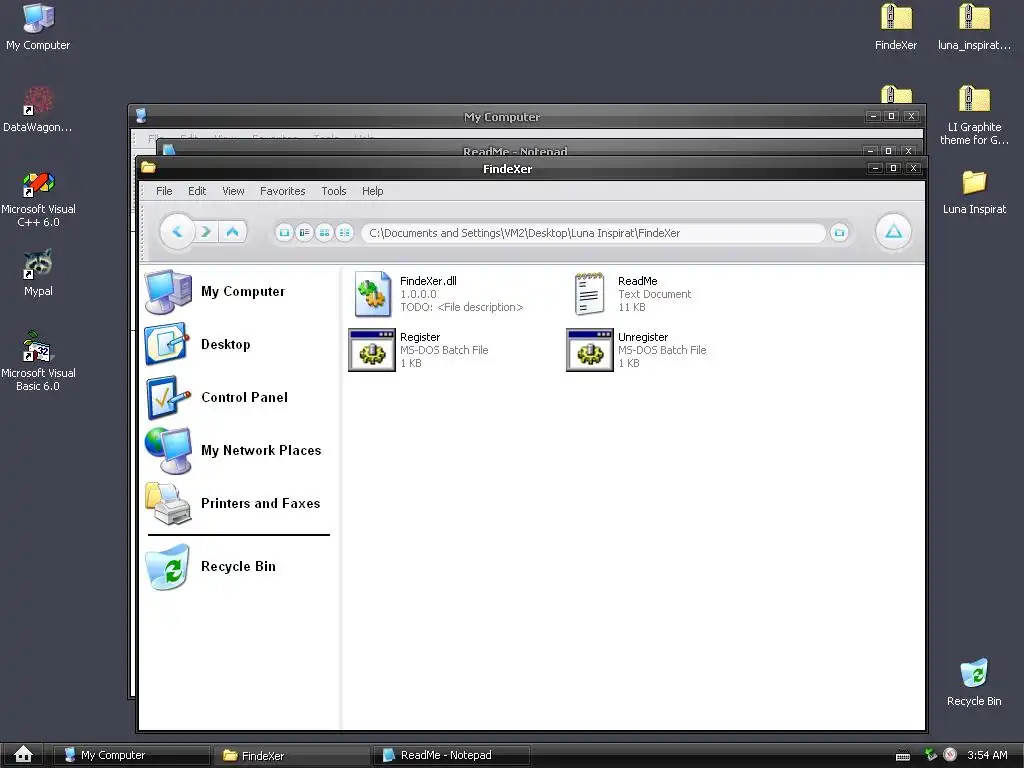The width and height of the screenshot is (1024, 768).
Task: Open the Tools menu
Action: pos(334,191)
